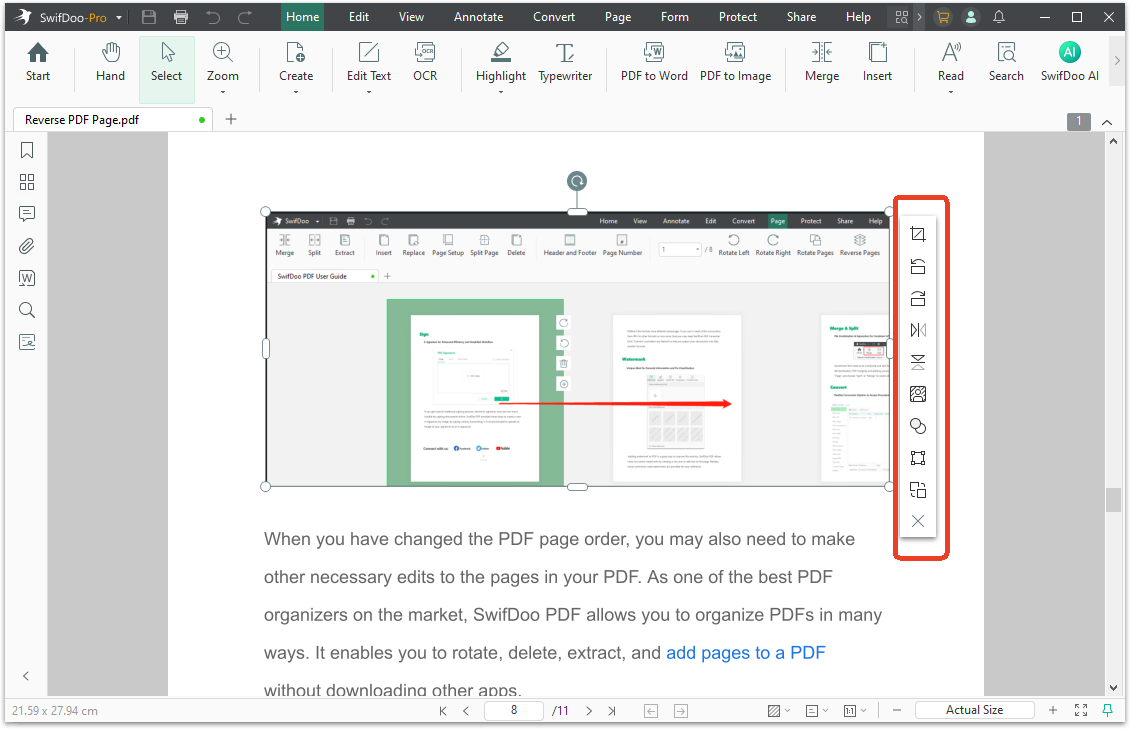1130x729 pixels.
Task: Open SwifDoo AI assistant
Action: pyautogui.click(x=1069, y=62)
